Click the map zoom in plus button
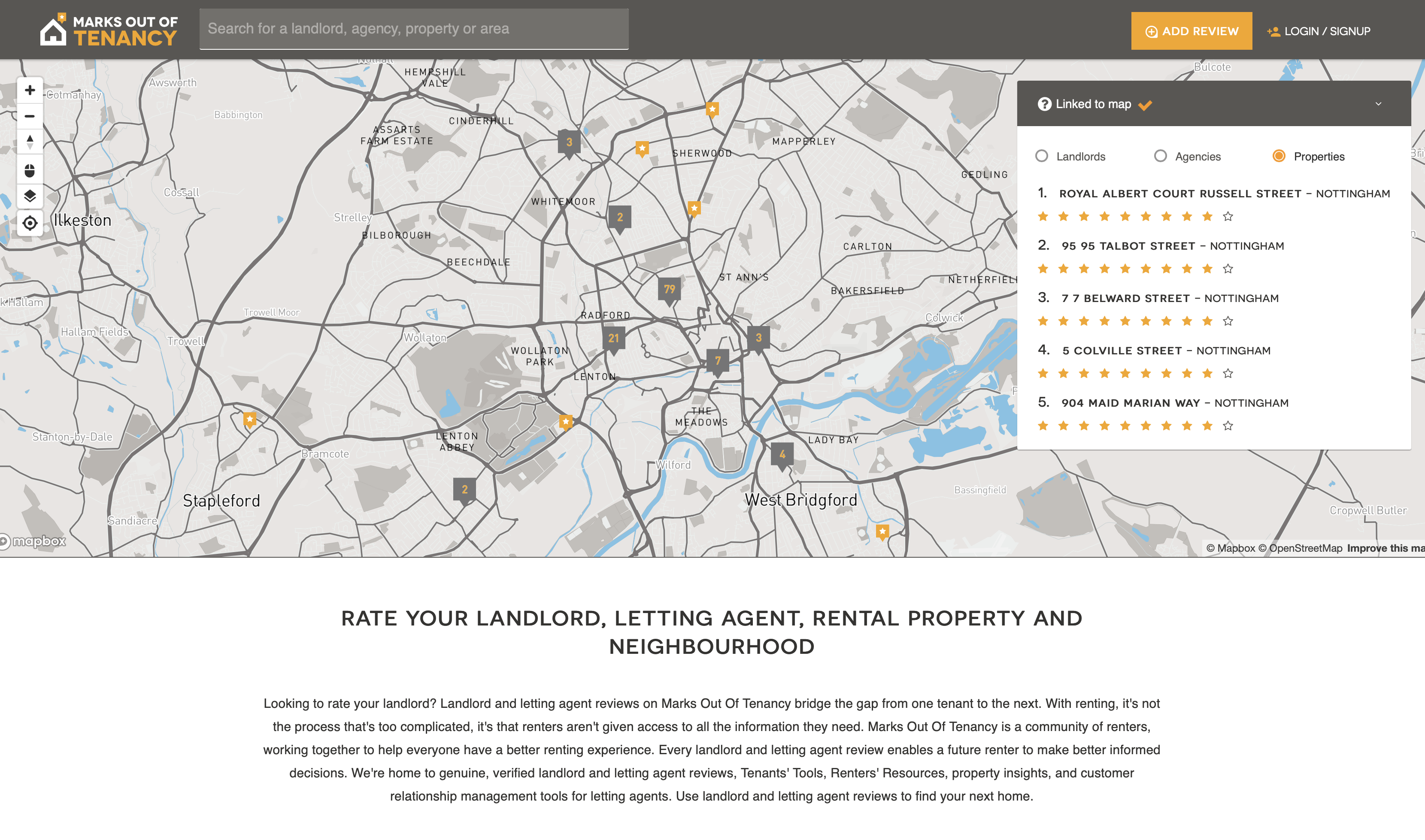The image size is (1425, 840). 30,90
